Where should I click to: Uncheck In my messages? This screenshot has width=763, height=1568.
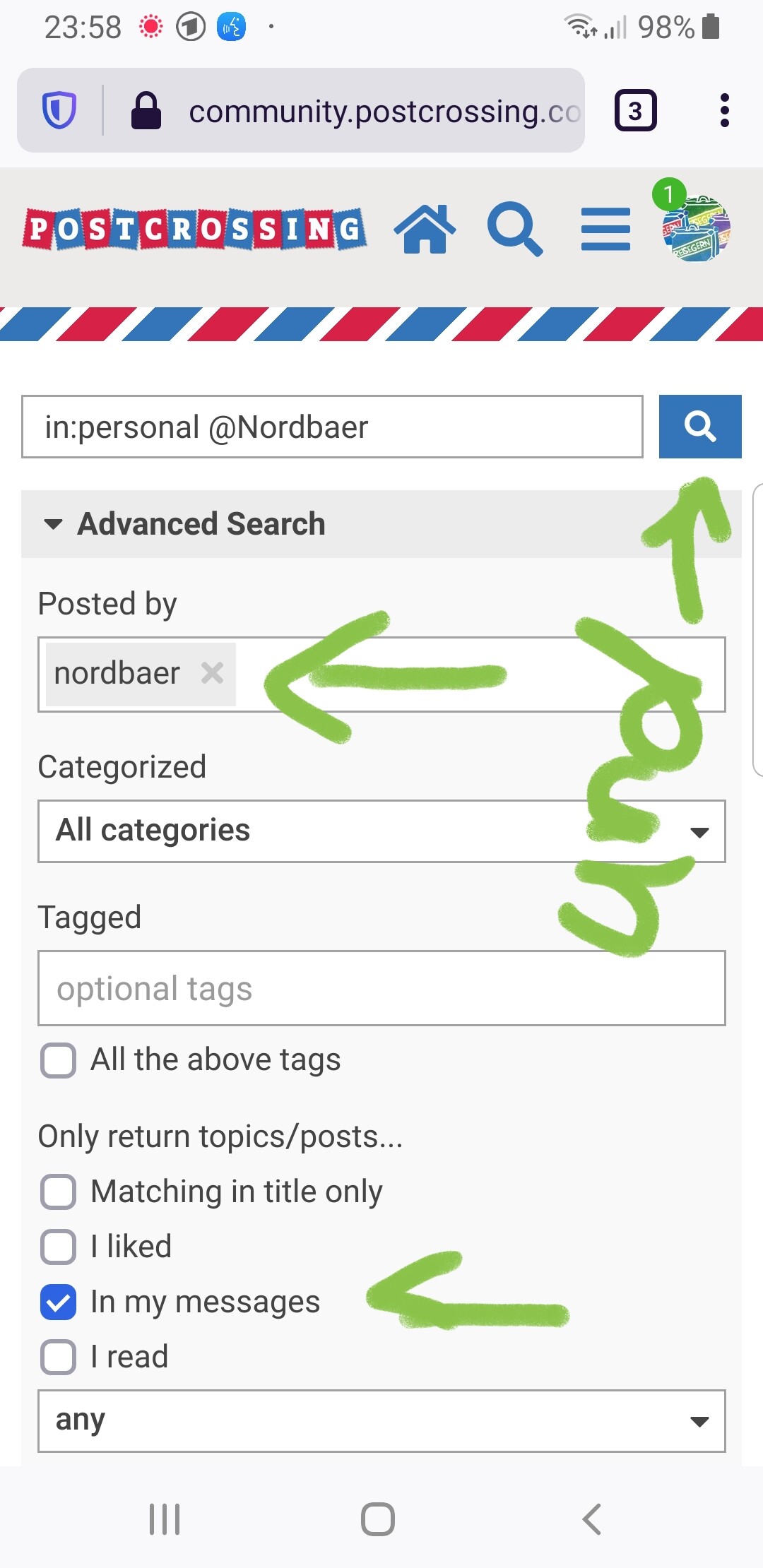coord(59,1302)
